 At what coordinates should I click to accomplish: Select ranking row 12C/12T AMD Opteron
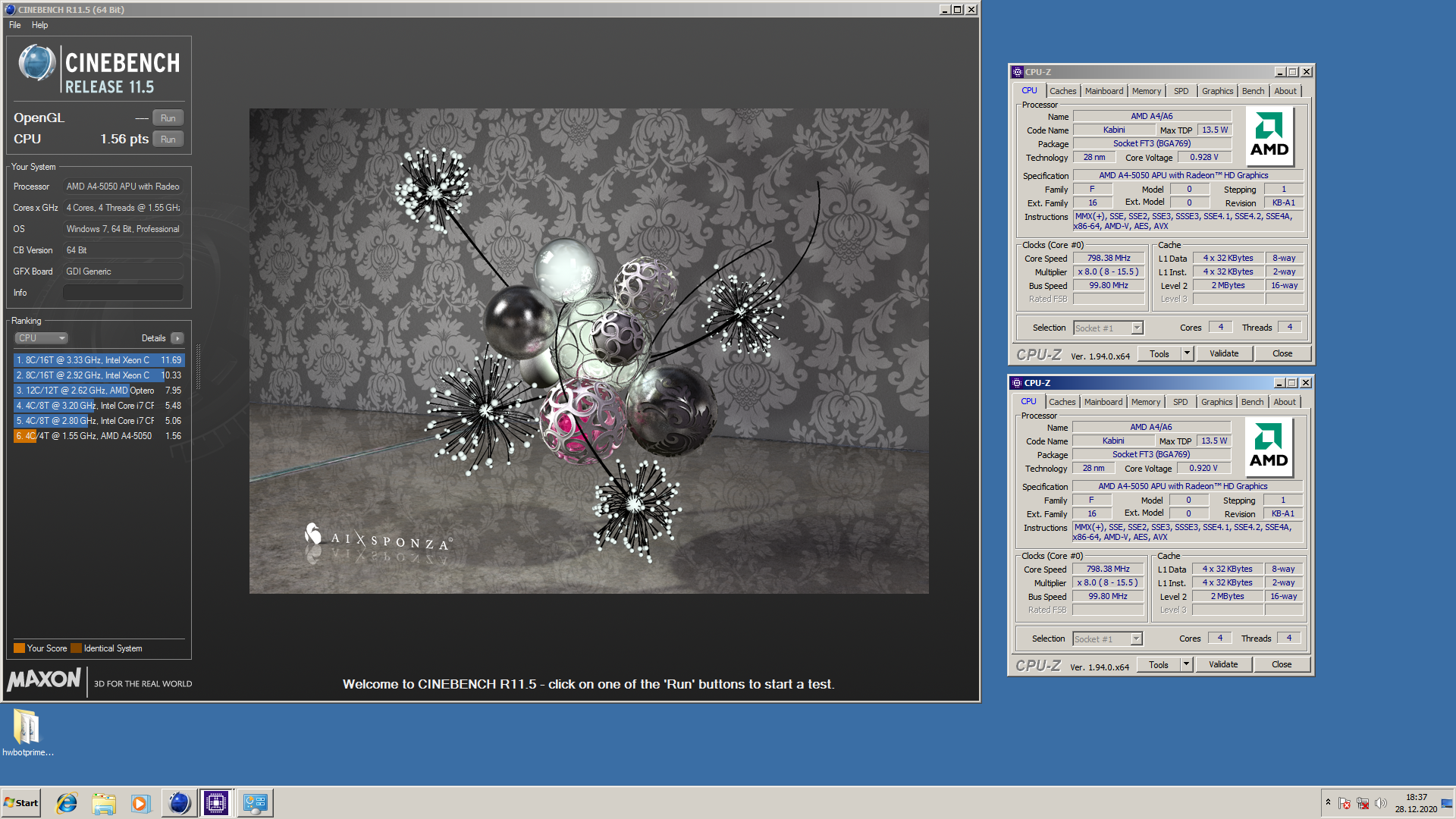coord(99,391)
